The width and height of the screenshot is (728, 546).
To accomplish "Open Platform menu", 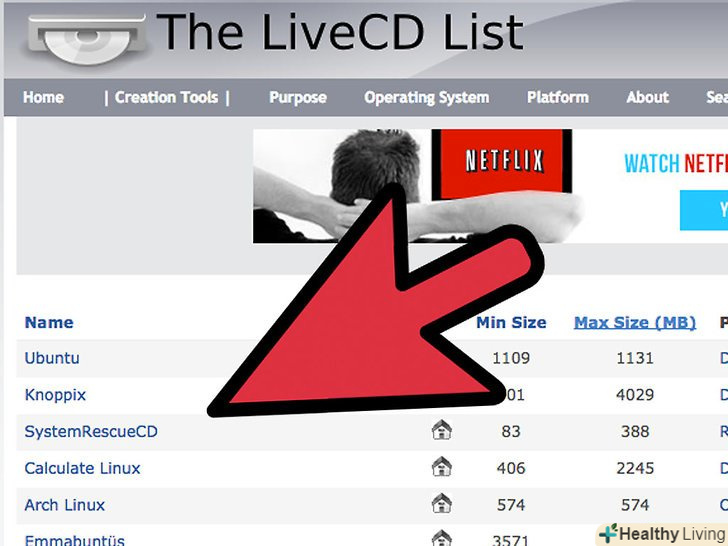I will click(558, 97).
